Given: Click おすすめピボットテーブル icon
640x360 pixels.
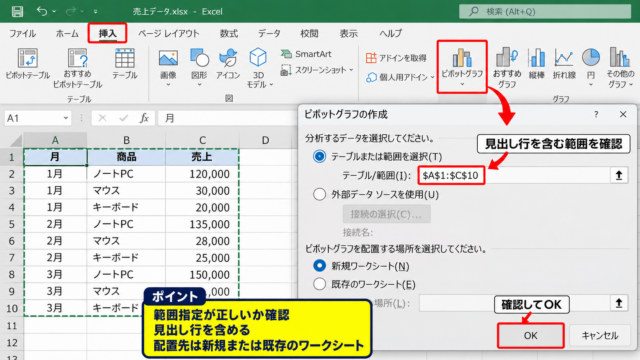Looking at the screenshot, I should [x=77, y=68].
